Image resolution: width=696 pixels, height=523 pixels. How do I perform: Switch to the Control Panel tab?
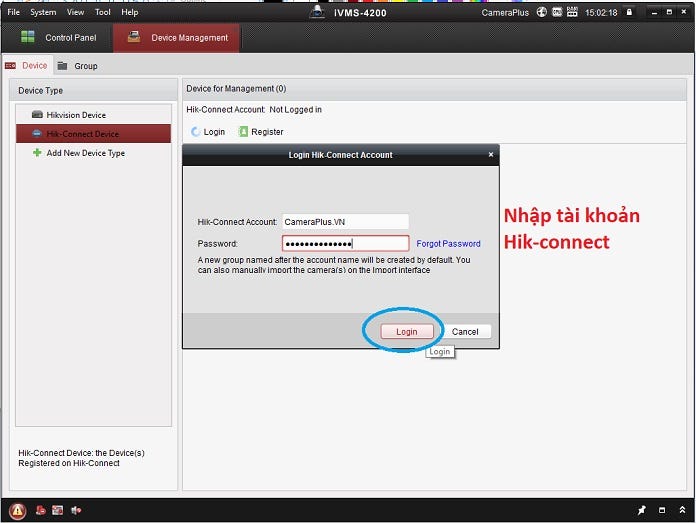[58, 38]
